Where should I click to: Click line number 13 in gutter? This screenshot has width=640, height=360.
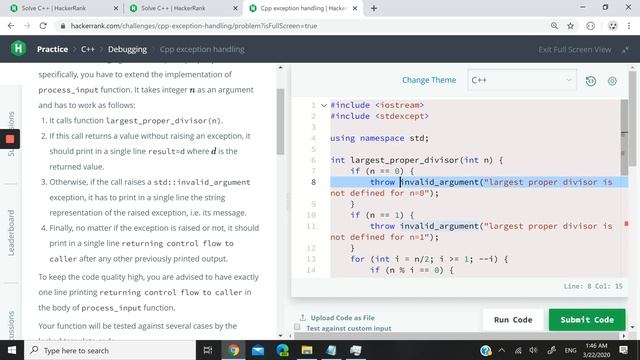coord(311,259)
